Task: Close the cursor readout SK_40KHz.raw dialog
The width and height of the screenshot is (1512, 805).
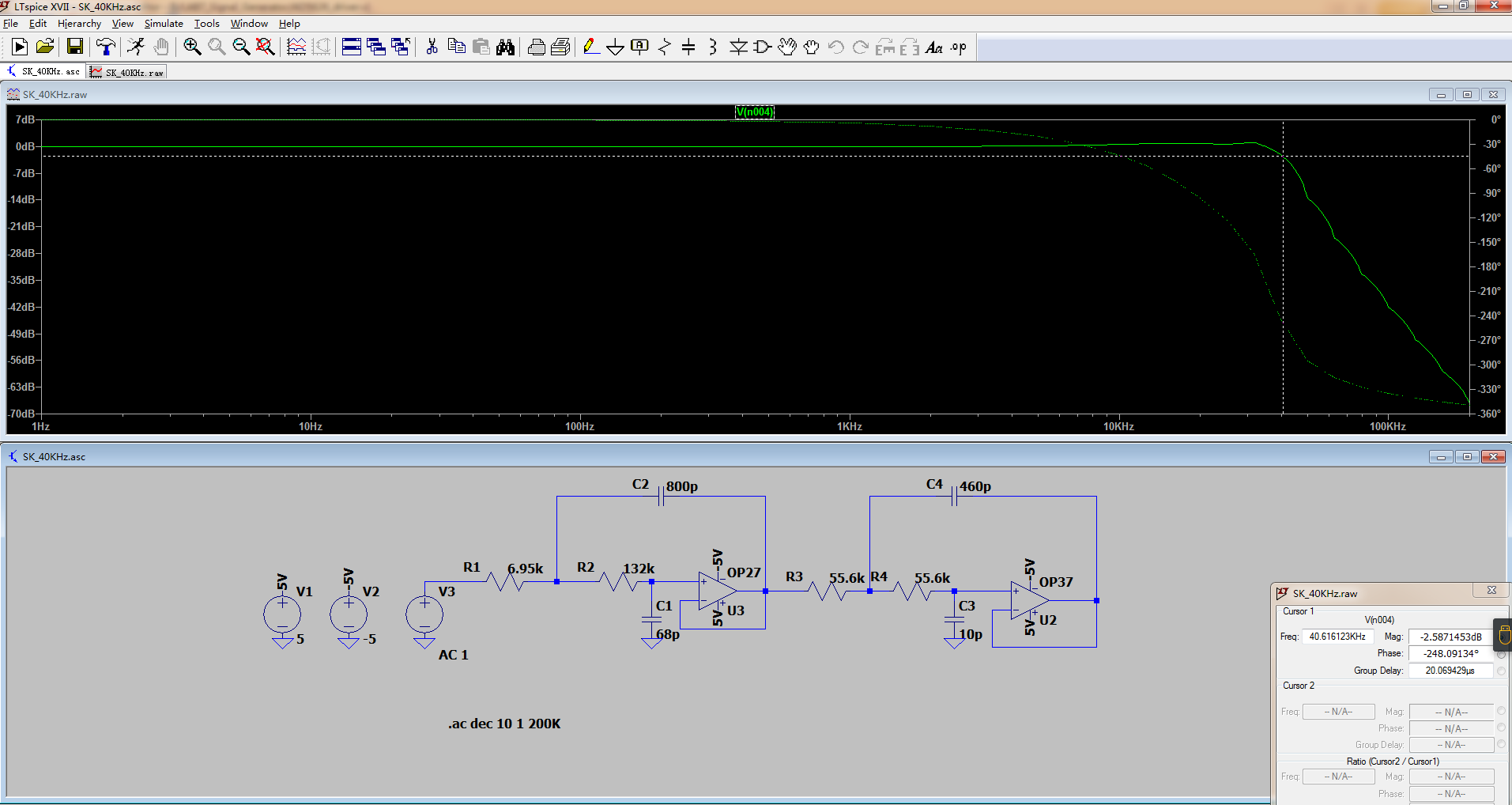Action: pyautogui.click(x=1491, y=591)
